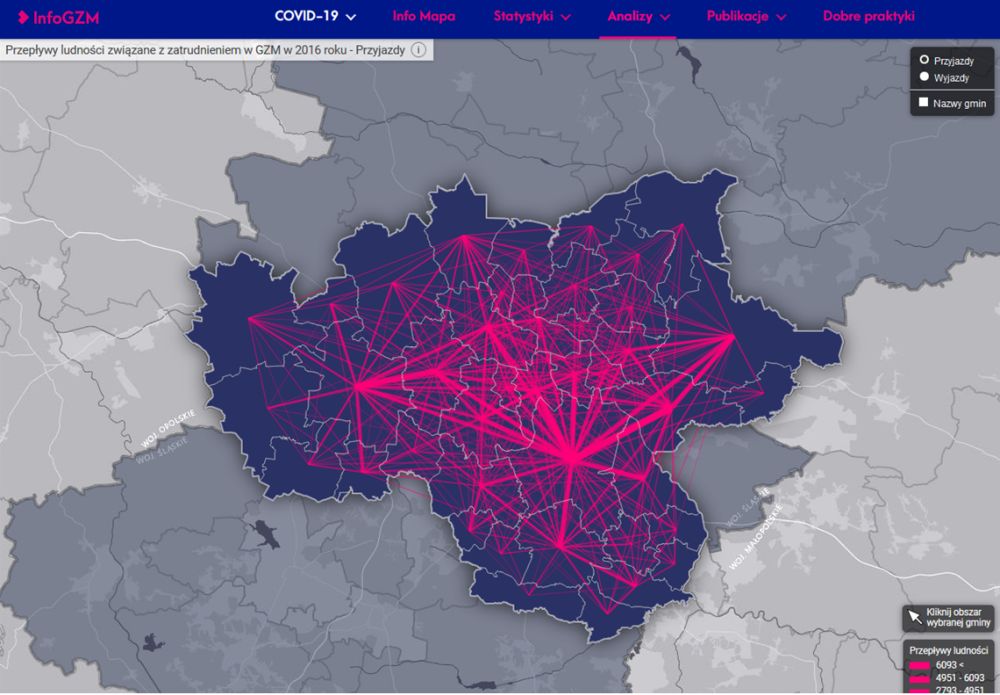Click the Kliknij obszar wybranej gminy hint
The image size is (1000, 695).
point(960,617)
